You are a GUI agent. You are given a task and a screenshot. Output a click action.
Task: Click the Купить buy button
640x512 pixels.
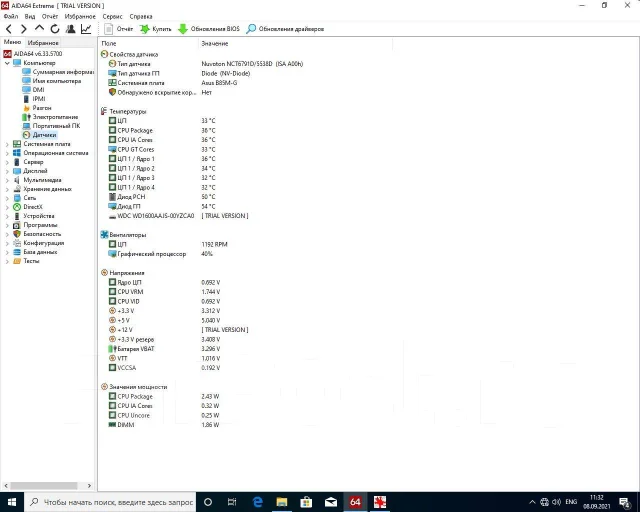click(x=156, y=29)
